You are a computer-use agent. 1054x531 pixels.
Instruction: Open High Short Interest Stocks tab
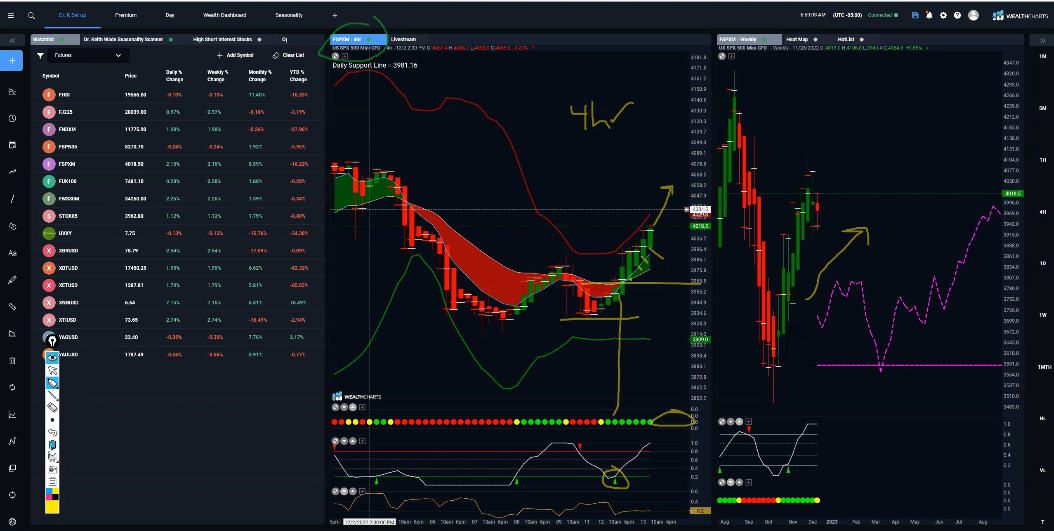[x=222, y=40]
